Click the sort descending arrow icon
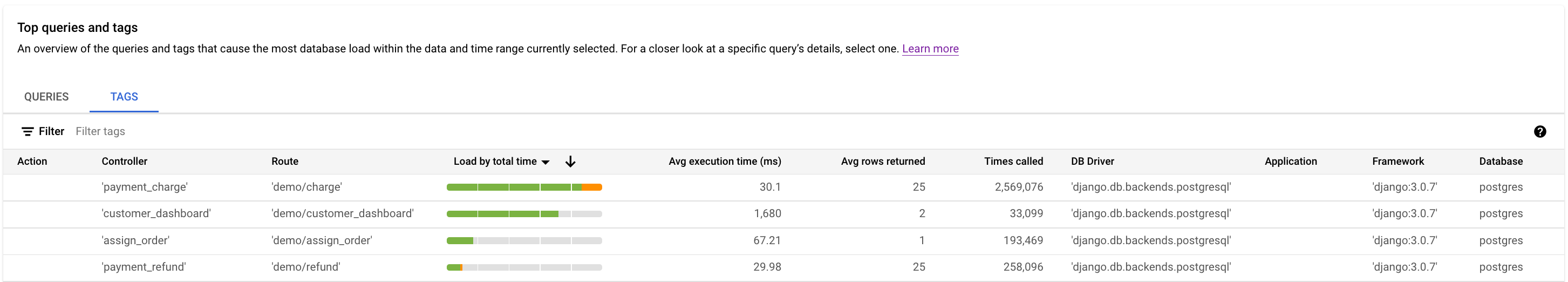The image size is (1568, 282). click(570, 162)
